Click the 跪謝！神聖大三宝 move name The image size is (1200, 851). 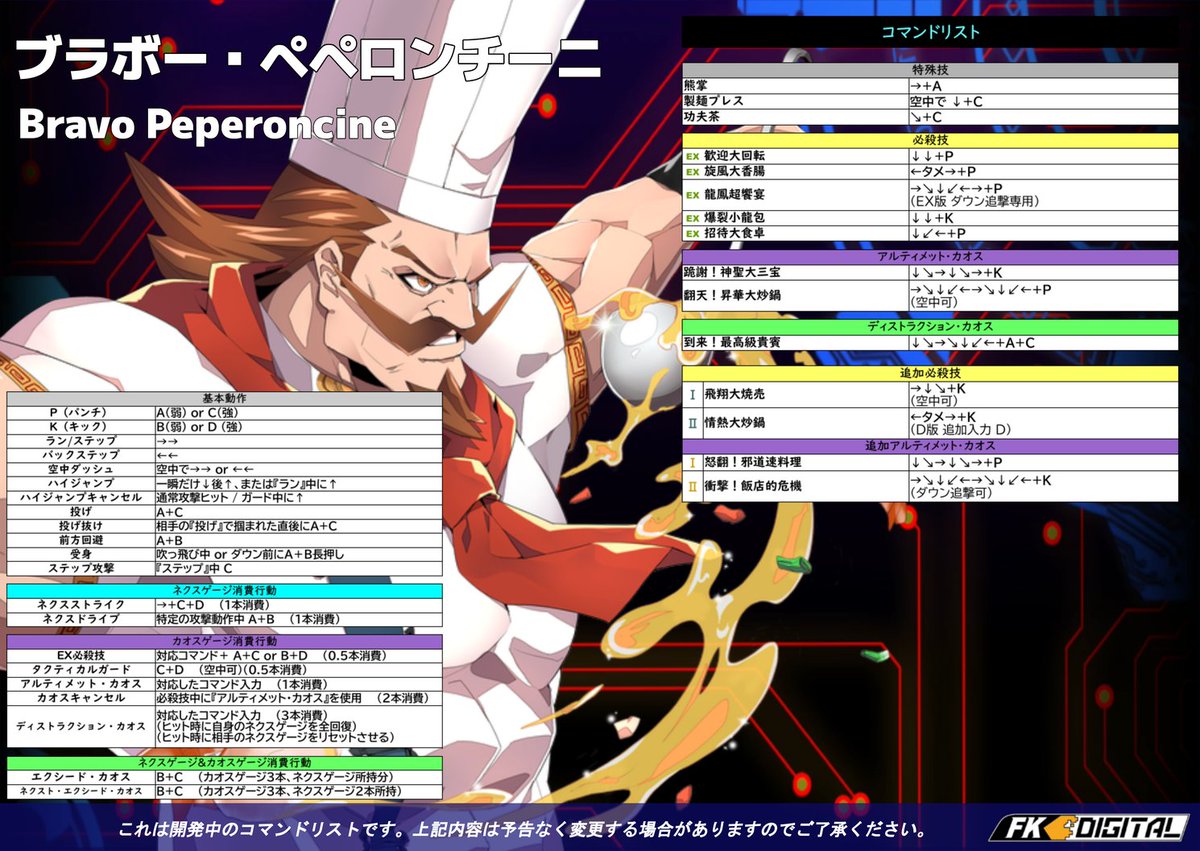[x=734, y=272]
